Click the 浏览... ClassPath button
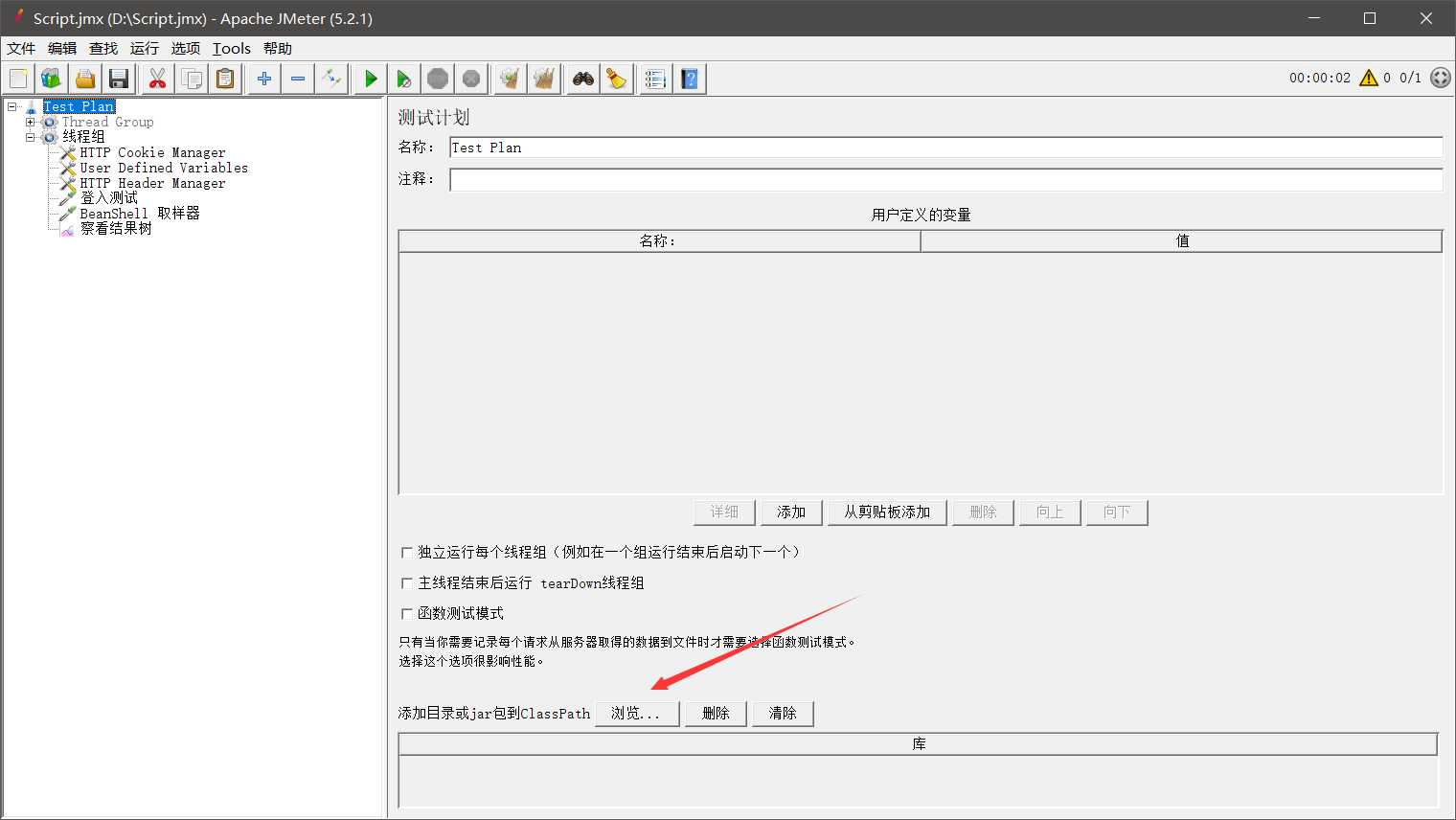The image size is (1456, 820). tap(637, 714)
